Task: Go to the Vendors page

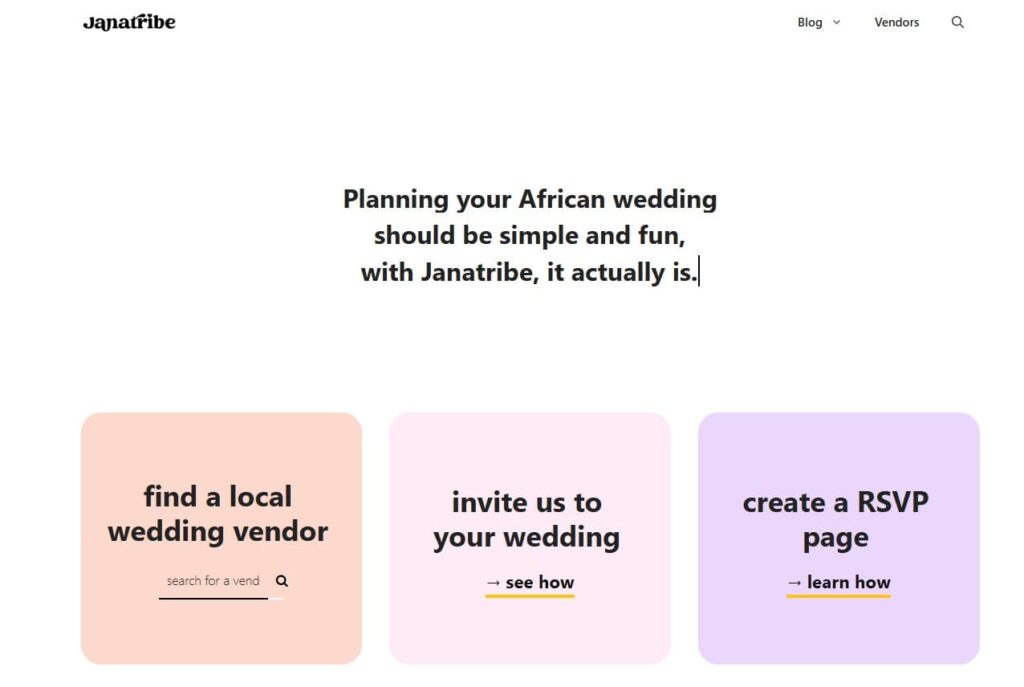Action: point(896,22)
